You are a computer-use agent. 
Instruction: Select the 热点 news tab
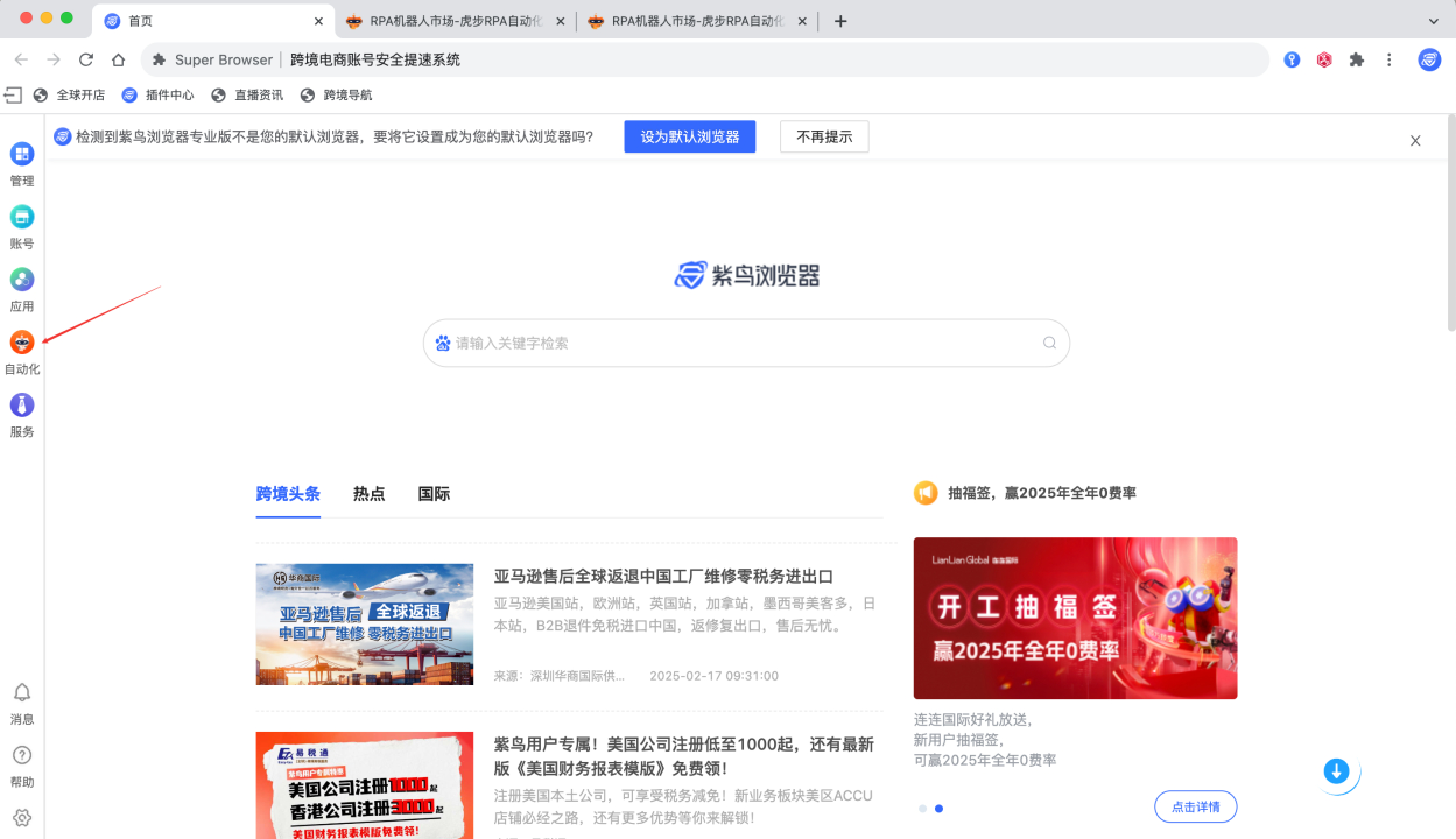pyautogui.click(x=369, y=494)
